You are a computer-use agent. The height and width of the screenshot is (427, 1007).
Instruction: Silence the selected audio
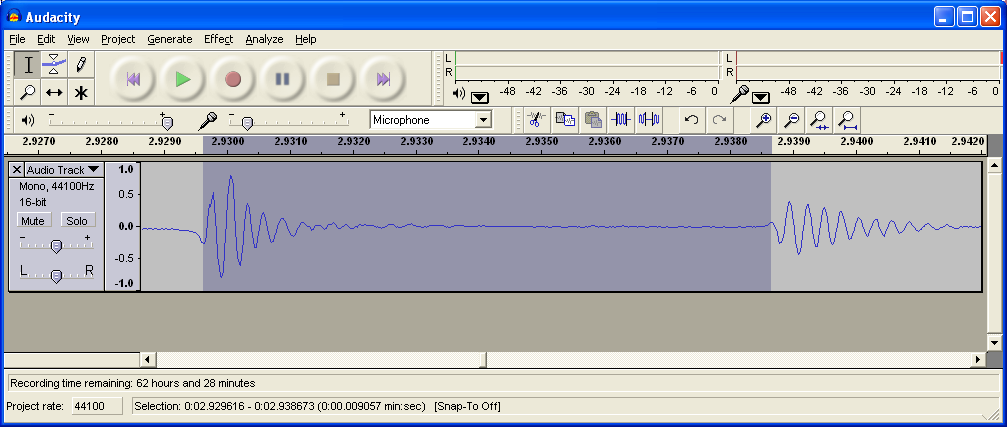[649, 119]
